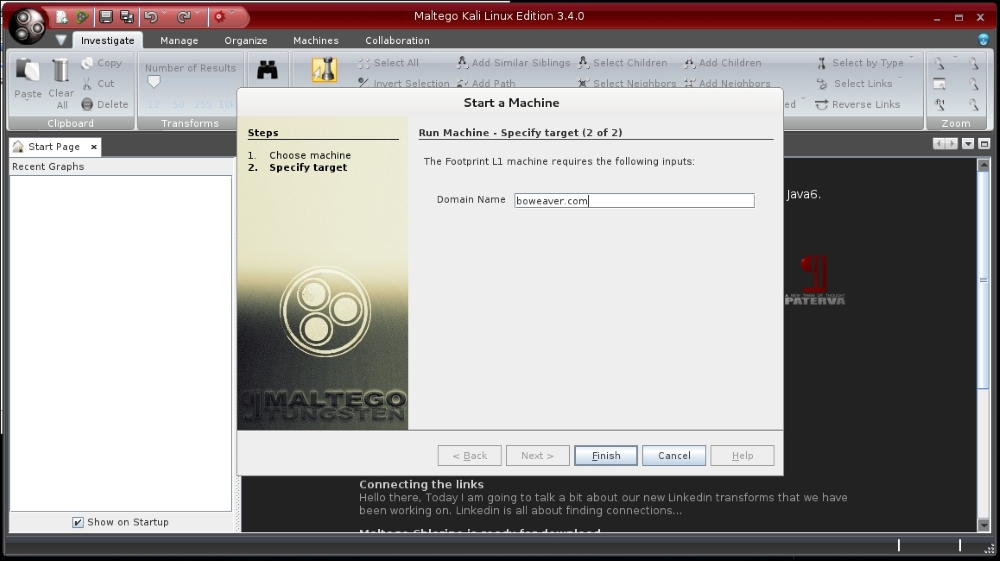Click Select Neighbors in the ribbon
1000x561 pixels.
(627, 84)
